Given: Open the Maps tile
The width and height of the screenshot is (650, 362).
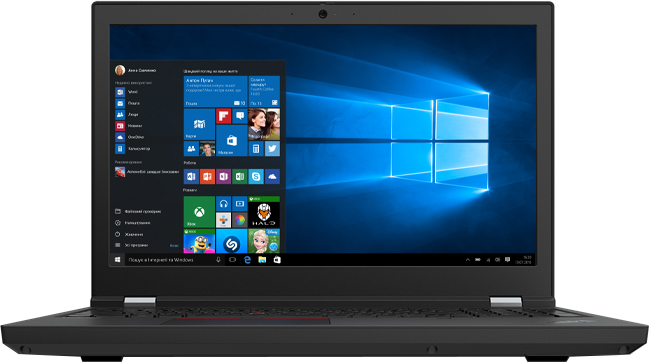Looking at the screenshot, I should pyautogui.click(x=199, y=124).
